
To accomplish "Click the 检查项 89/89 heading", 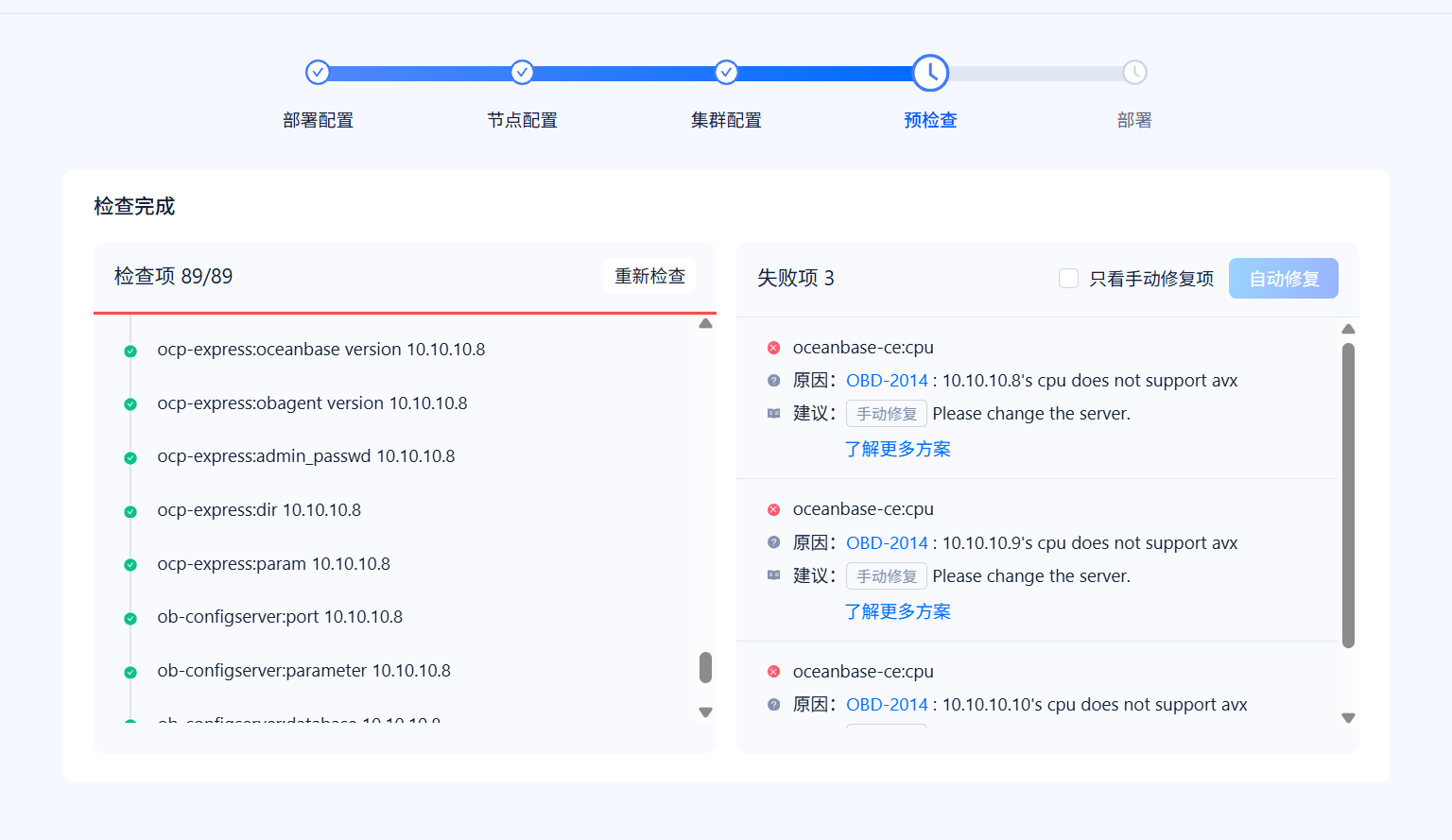I will click(x=173, y=276).
